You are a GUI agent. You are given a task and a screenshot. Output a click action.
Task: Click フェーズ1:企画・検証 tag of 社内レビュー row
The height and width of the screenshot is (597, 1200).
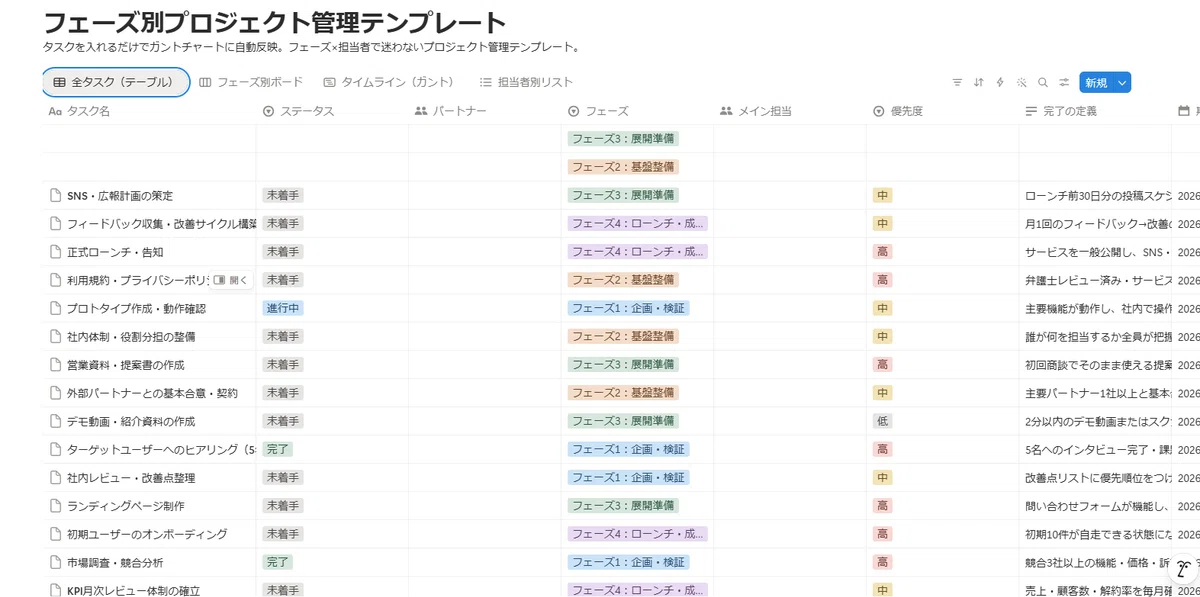(629, 477)
